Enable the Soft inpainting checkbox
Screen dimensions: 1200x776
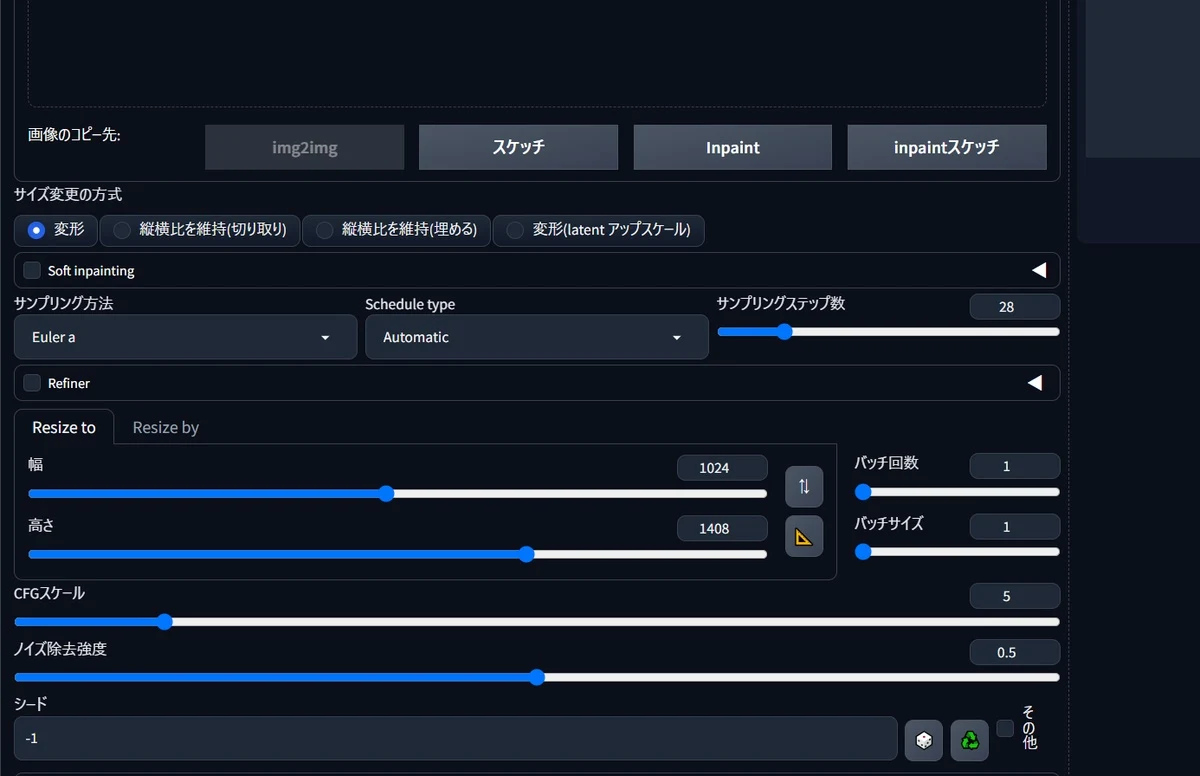pyautogui.click(x=33, y=270)
